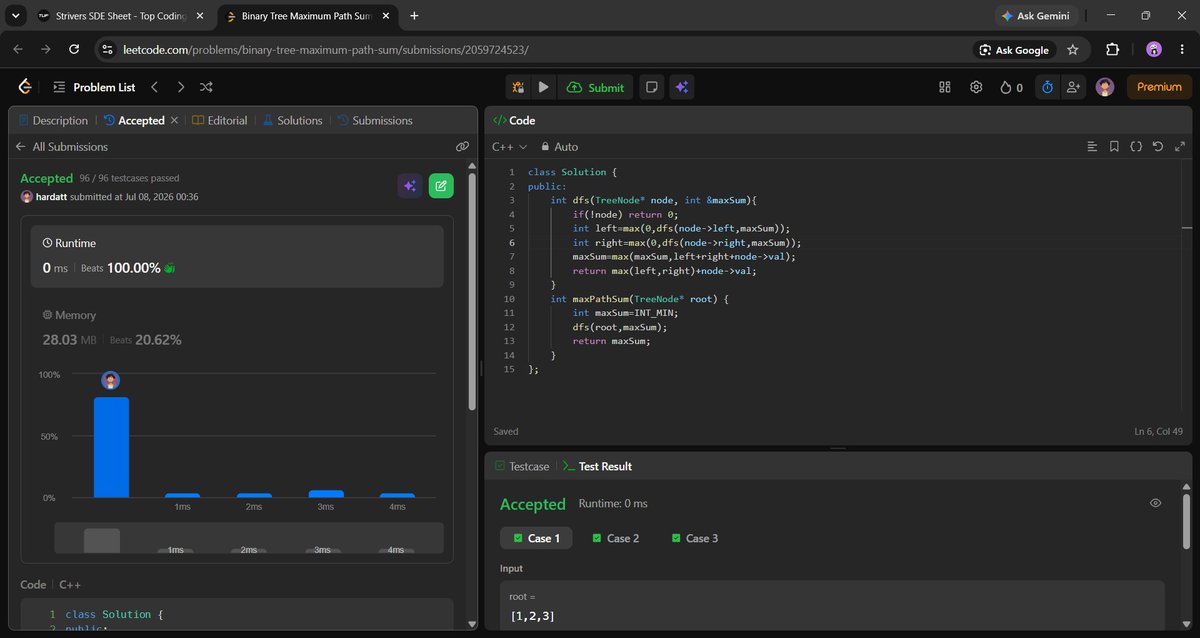
Task: Expand editor to fullscreen
Action: [1181, 147]
